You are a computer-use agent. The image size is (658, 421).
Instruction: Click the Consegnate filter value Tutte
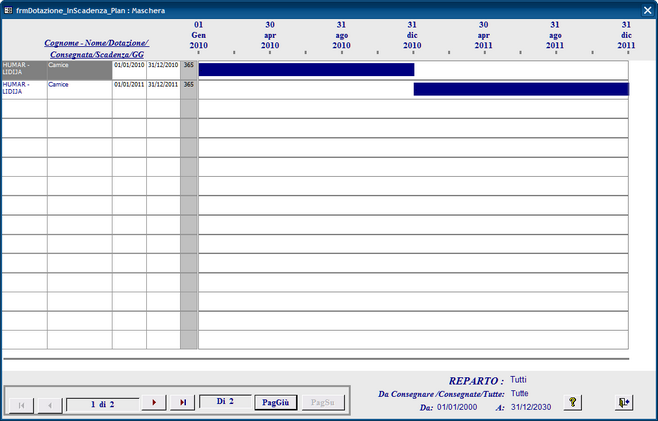point(520,393)
